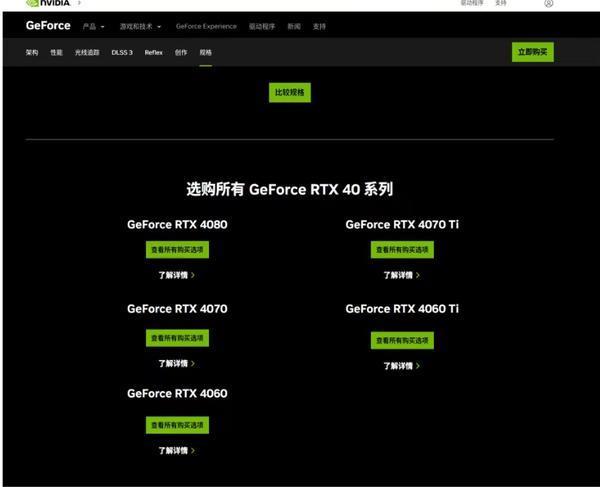The width and height of the screenshot is (600, 487).
Task: Click the 选购所有 GeForce RTX 40 系列 title
Action: point(290,189)
